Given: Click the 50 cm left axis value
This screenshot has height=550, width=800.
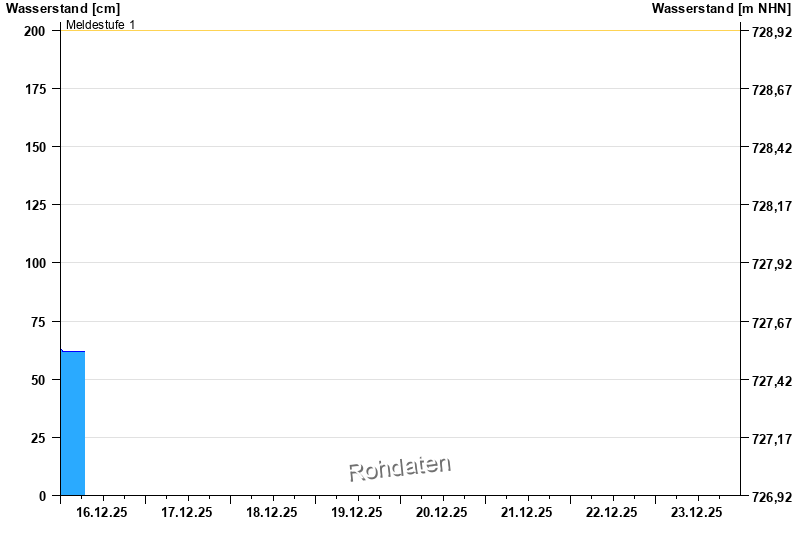Looking at the screenshot, I should pos(38,380).
